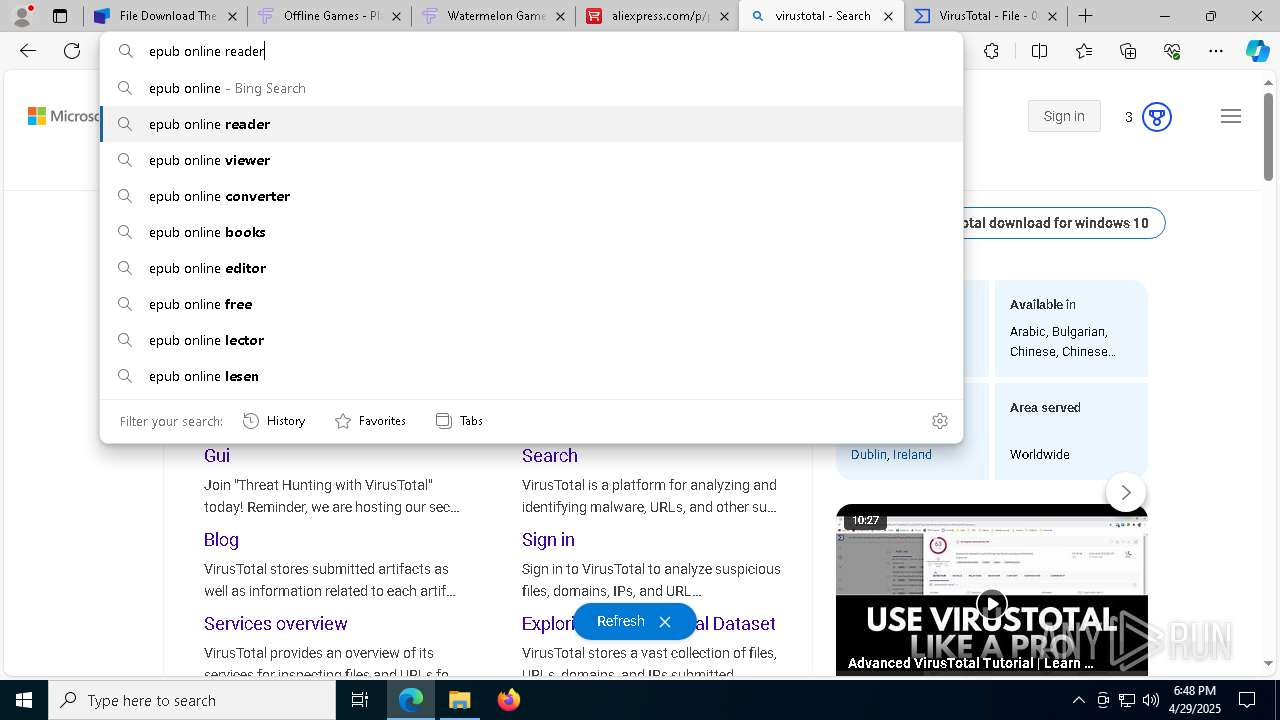Open Edge browser taskbar icon

pyautogui.click(x=411, y=700)
